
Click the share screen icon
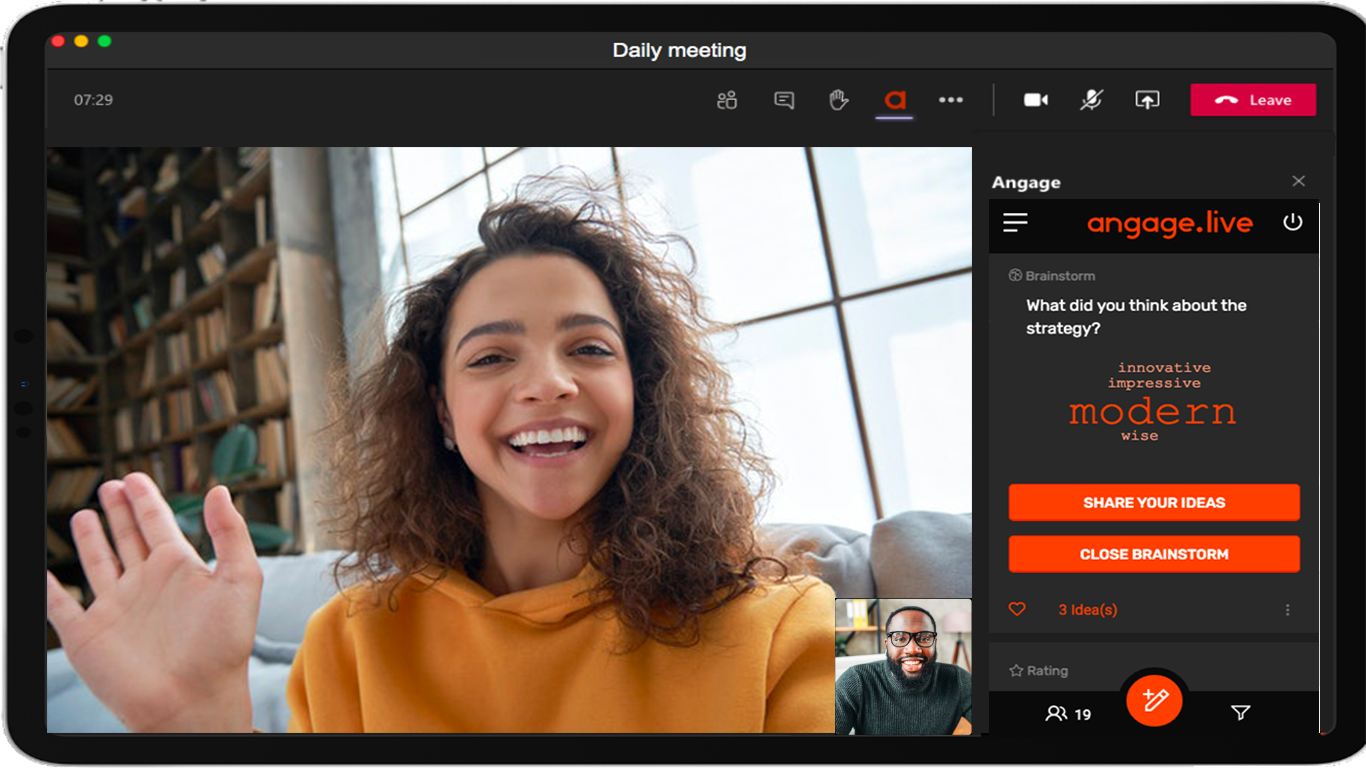coord(1147,100)
